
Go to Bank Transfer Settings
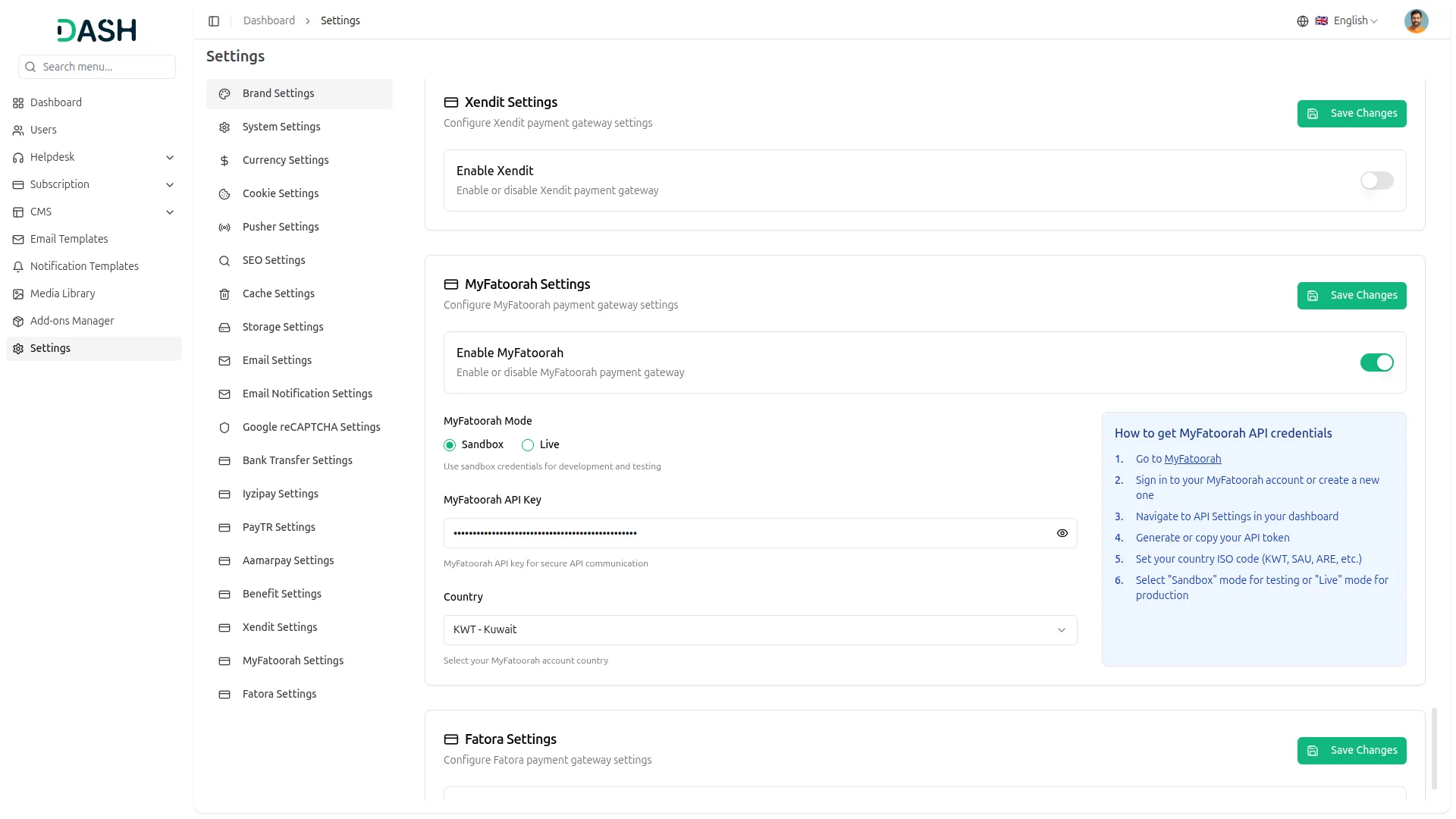pos(299,461)
